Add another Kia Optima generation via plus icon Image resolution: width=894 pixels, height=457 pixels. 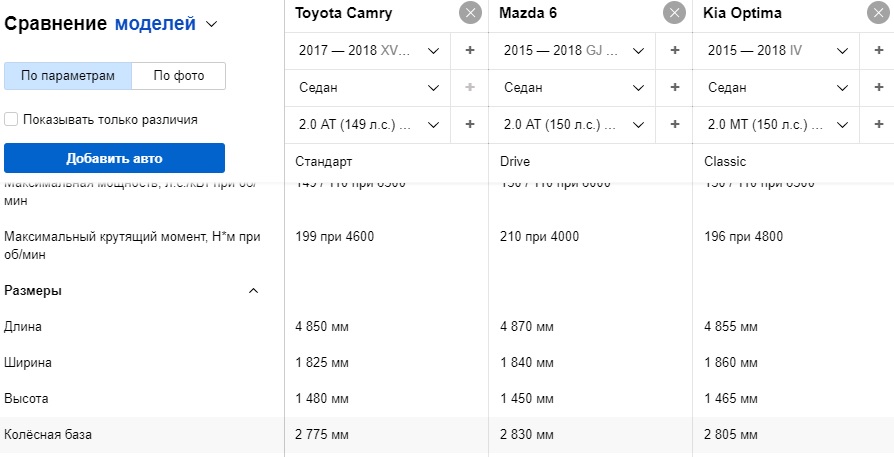pyautogui.click(x=879, y=50)
